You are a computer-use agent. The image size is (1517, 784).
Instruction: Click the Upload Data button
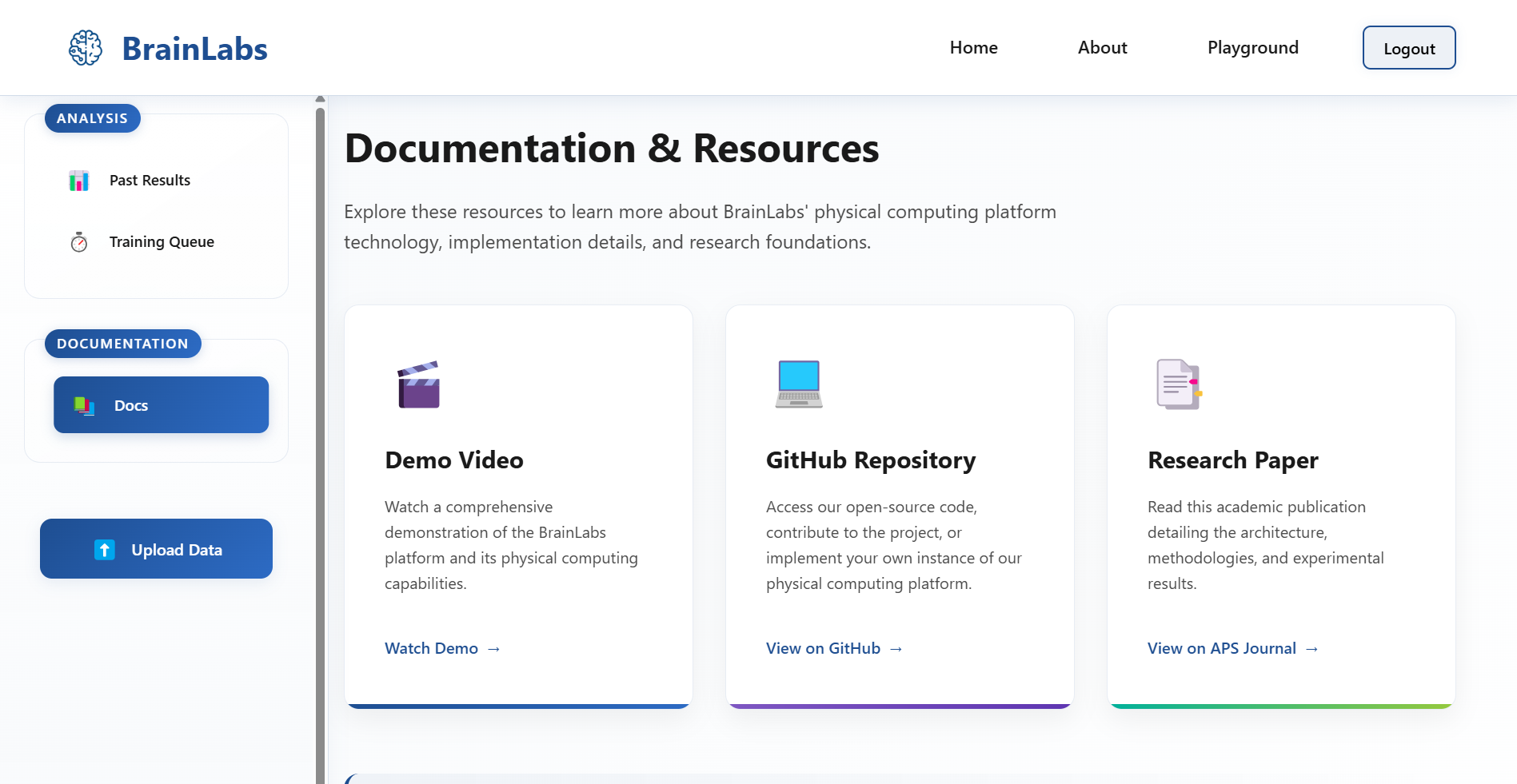tap(156, 549)
